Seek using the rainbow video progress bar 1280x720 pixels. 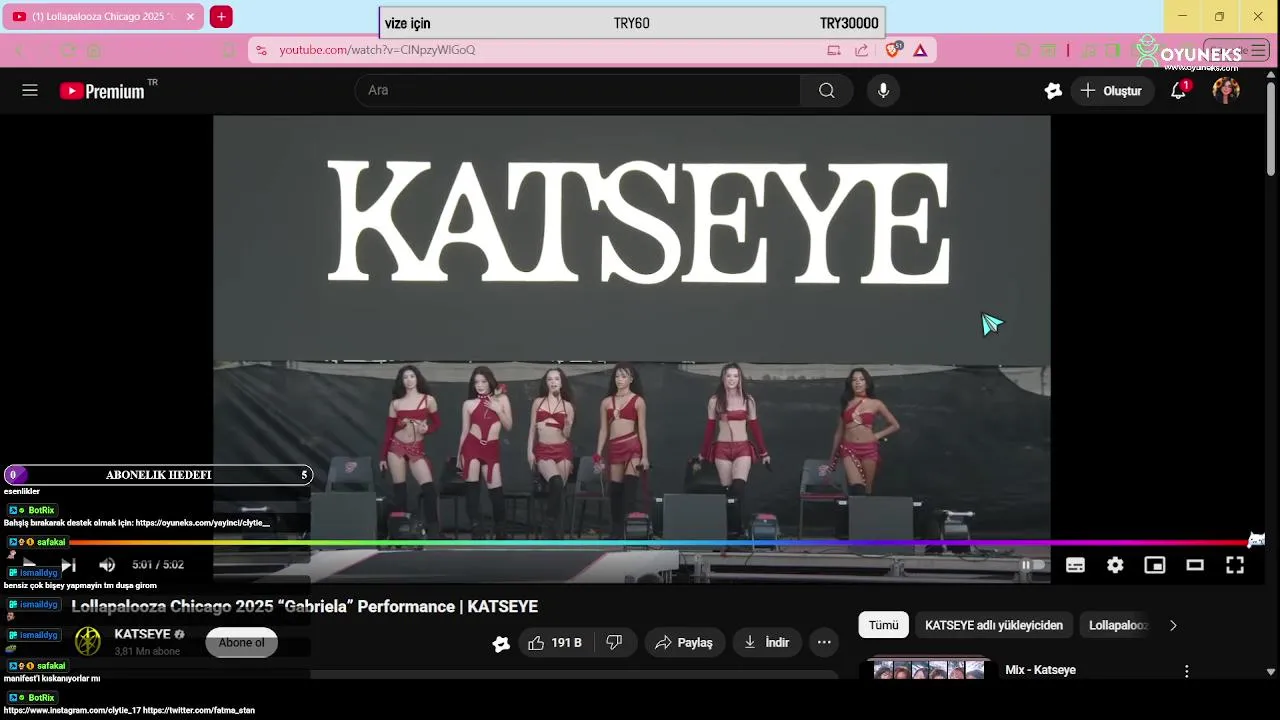(x=660, y=542)
